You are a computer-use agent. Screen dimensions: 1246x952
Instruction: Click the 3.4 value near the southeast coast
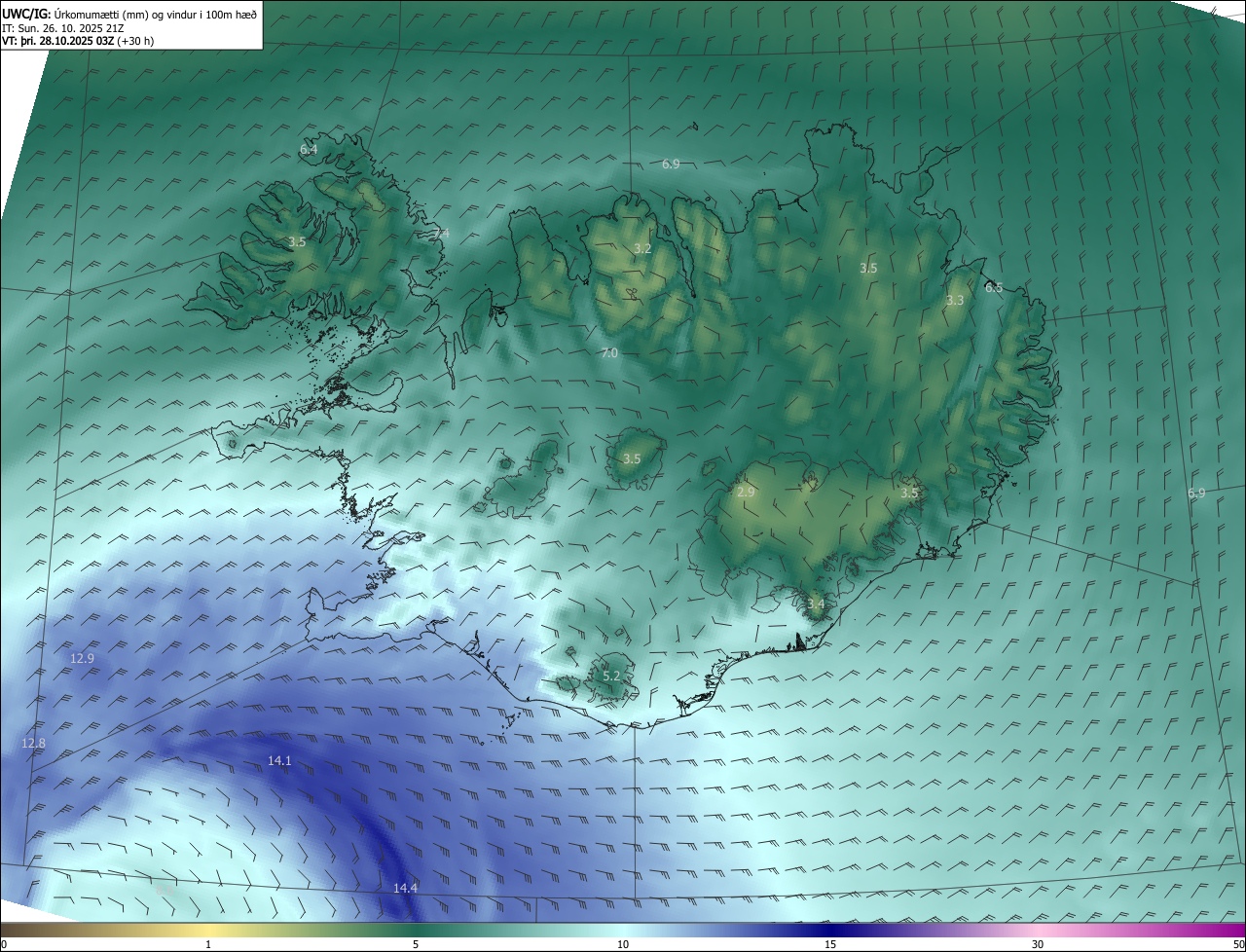pyautogui.click(x=816, y=604)
